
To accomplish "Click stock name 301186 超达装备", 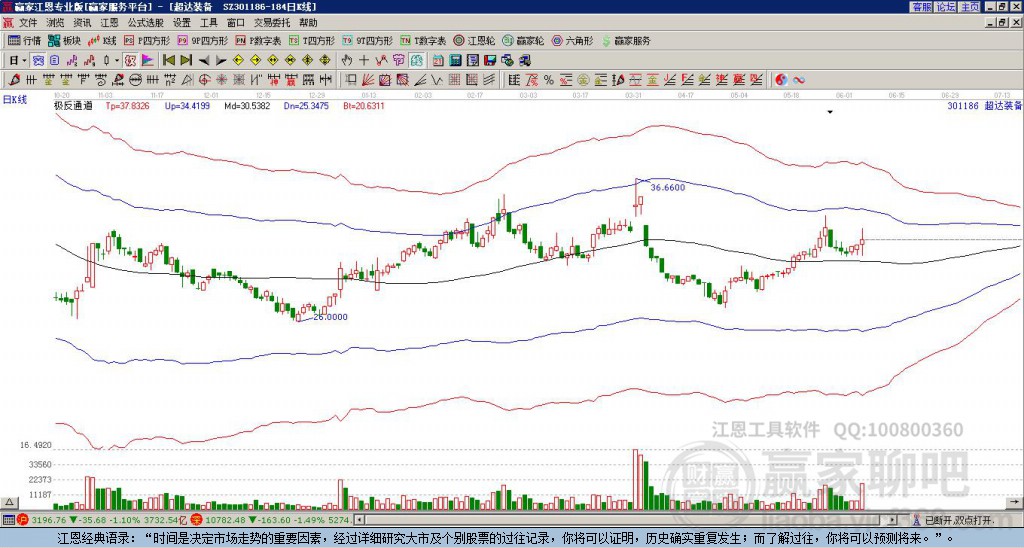I will point(984,105).
